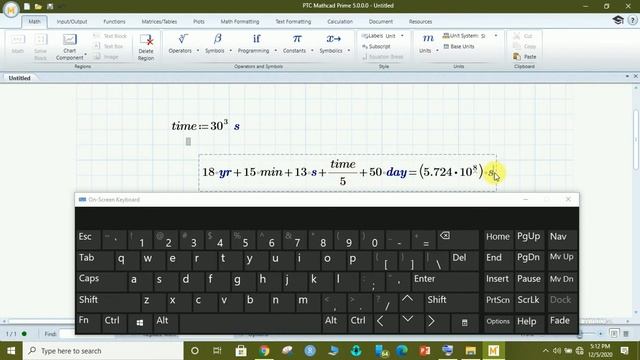Expand the Programming dropdown arrow
This screenshot has width=640, height=360.
[x=276, y=51]
